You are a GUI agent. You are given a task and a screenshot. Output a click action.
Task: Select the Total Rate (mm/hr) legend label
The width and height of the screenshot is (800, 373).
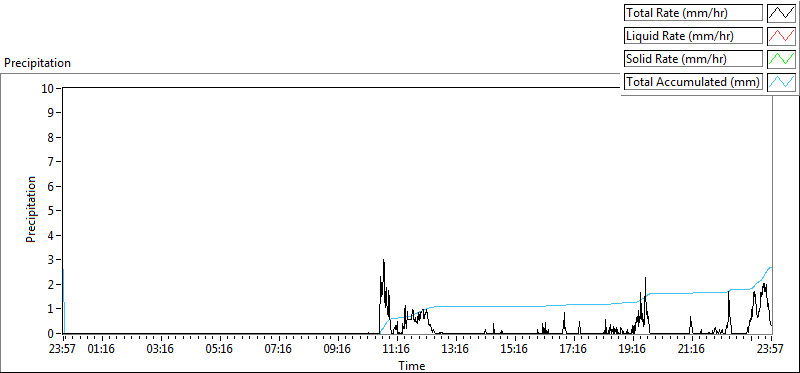tap(693, 13)
